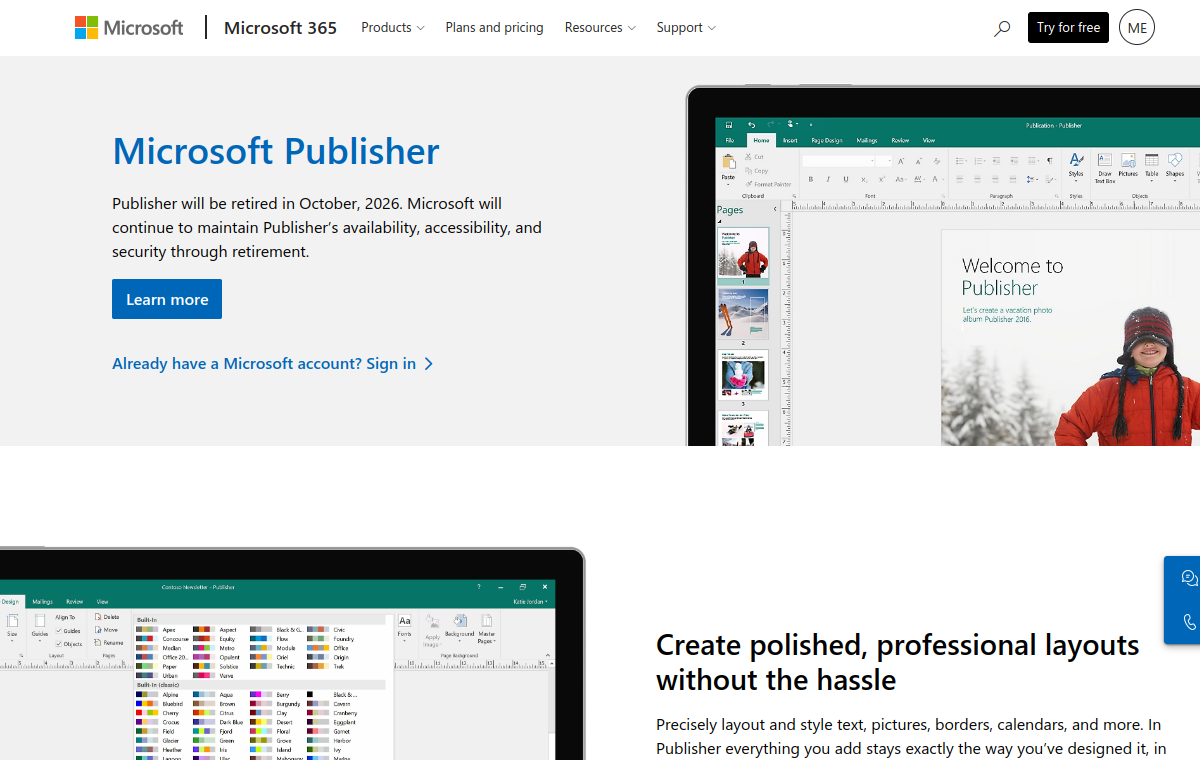
Task: Open the File tab in Publication - Publisher
Action: point(730,140)
